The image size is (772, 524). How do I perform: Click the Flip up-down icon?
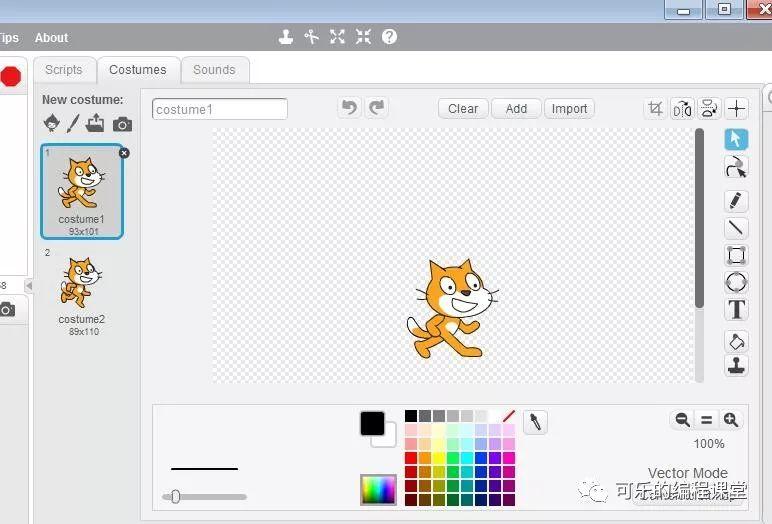coord(709,108)
